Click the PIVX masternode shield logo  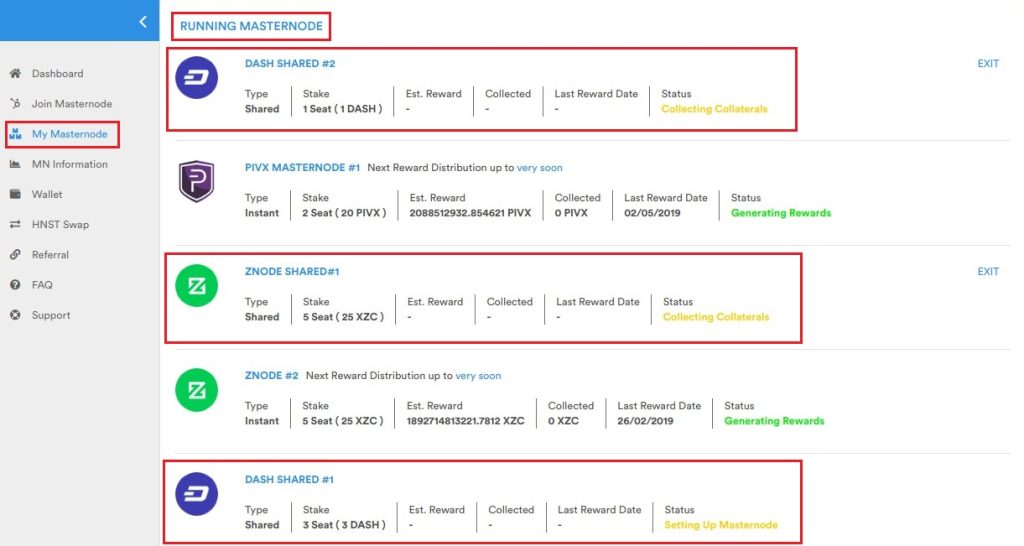point(197,181)
